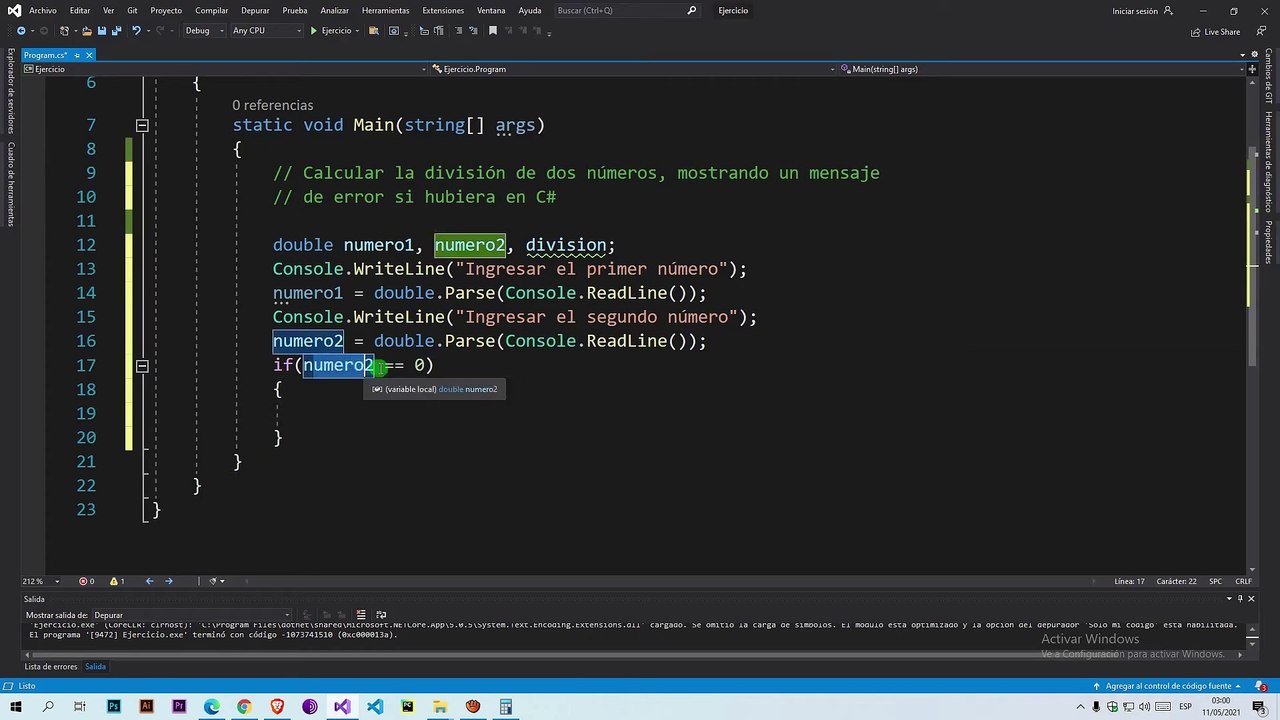Image resolution: width=1280 pixels, height=720 pixels.
Task: Collapse the Main method at line 7
Action: 142,125
